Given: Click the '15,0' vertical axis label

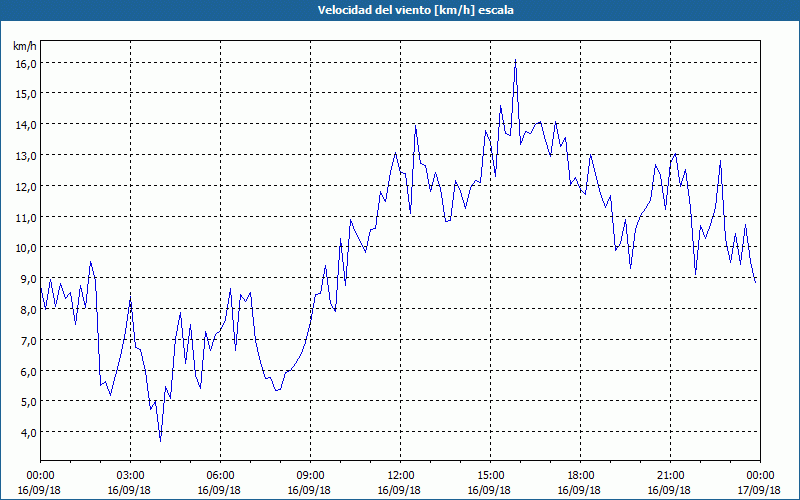Looking at the screenshot, I should 27,94.
